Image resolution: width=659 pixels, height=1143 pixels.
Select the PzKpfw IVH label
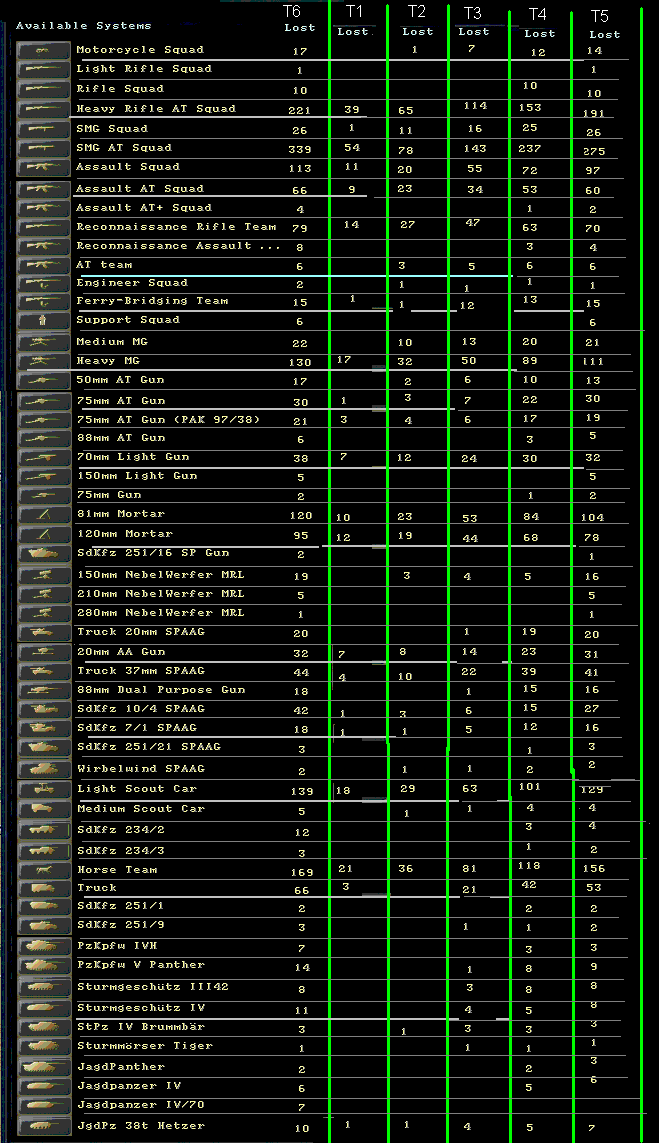pyautogui.click(x=117, y=945)
